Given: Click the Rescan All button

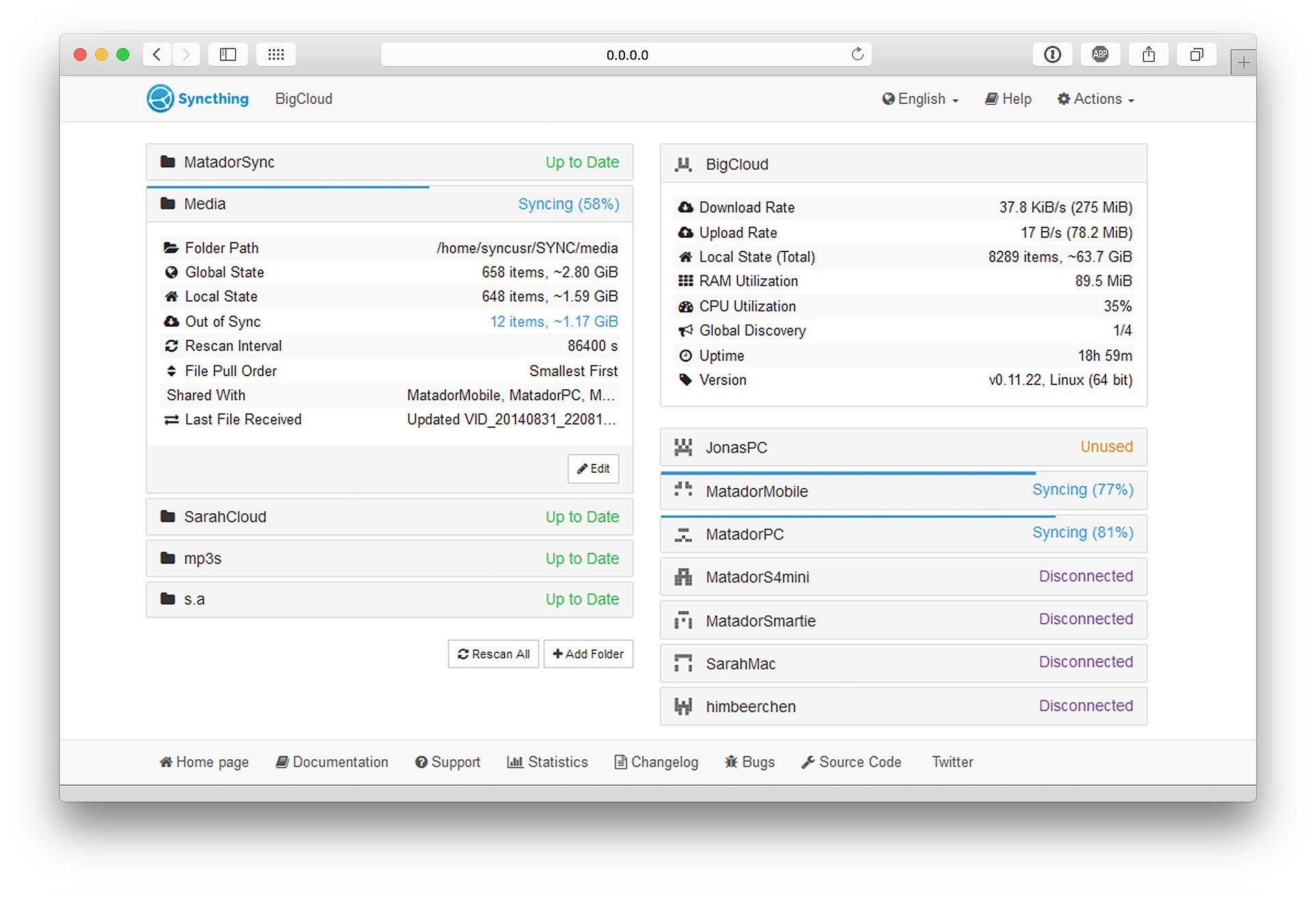Looking at the screenshot, I should click(x=493, y=654).
